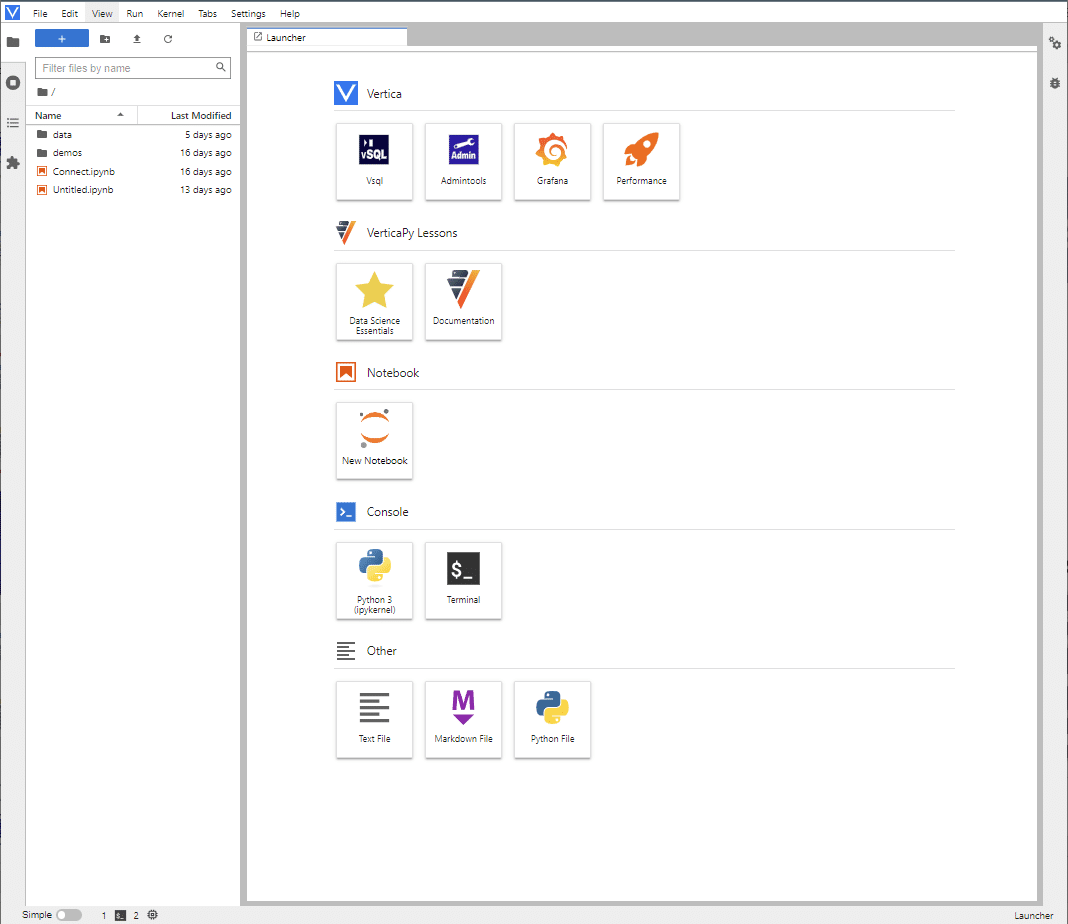The height and width of the screenshot is (924, 1068).
Task: Toggle Simple interface mode switch
Action: click(x=69, y=915)
